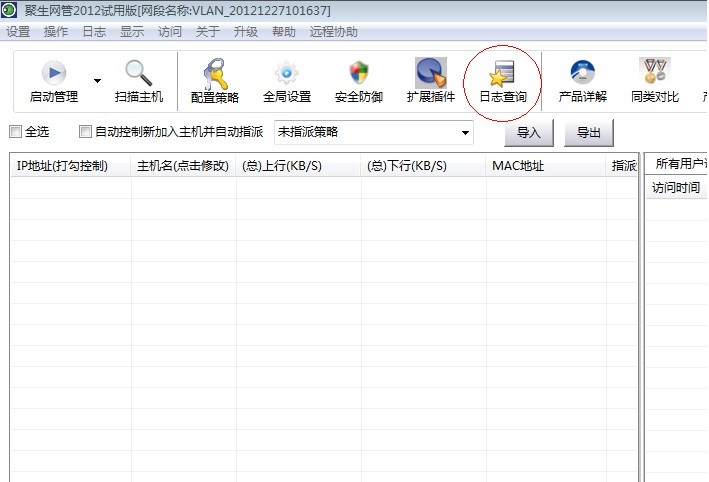The width and height of the screenshot is (709, 482).
Task: Open the 升级 menu
Action: pyautogui.click(x=246, y=32)
